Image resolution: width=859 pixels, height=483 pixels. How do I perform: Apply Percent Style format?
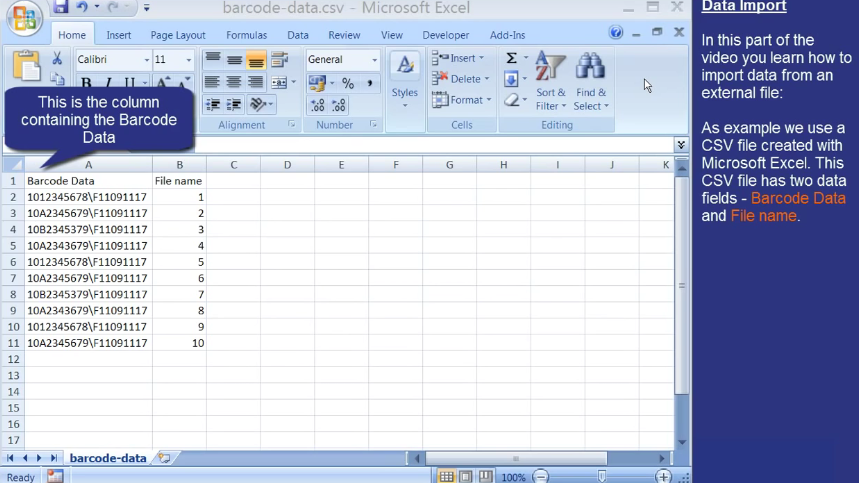[x=348, y=83]
